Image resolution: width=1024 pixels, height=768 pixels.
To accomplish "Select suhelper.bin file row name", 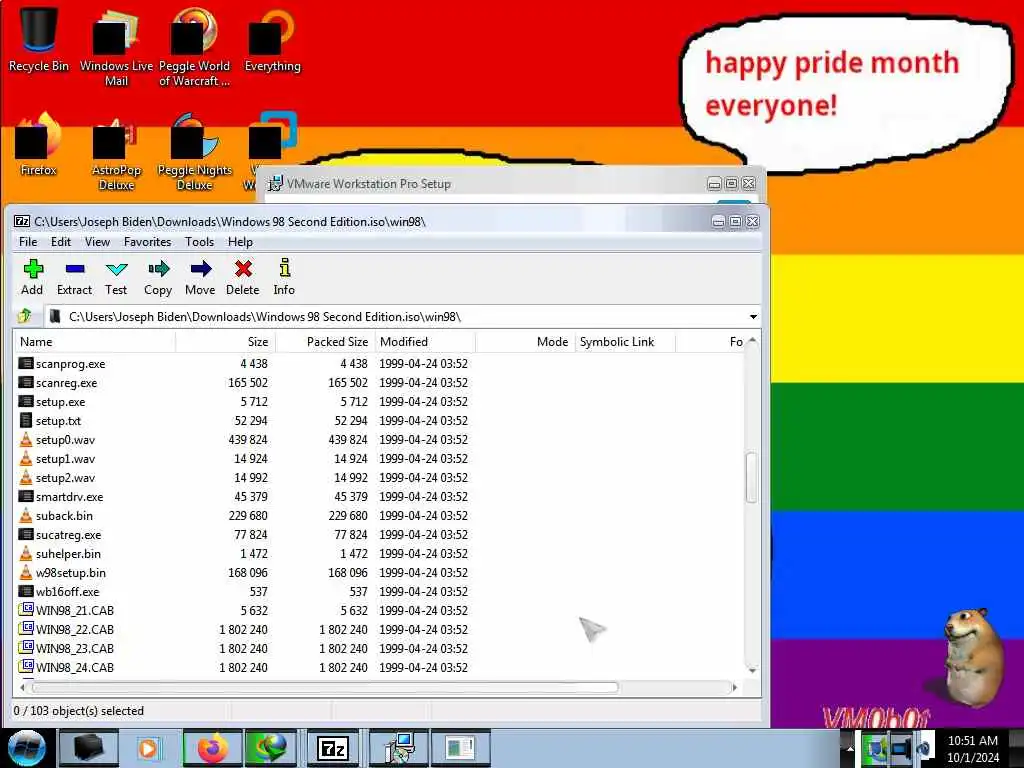I will [68, 554].
